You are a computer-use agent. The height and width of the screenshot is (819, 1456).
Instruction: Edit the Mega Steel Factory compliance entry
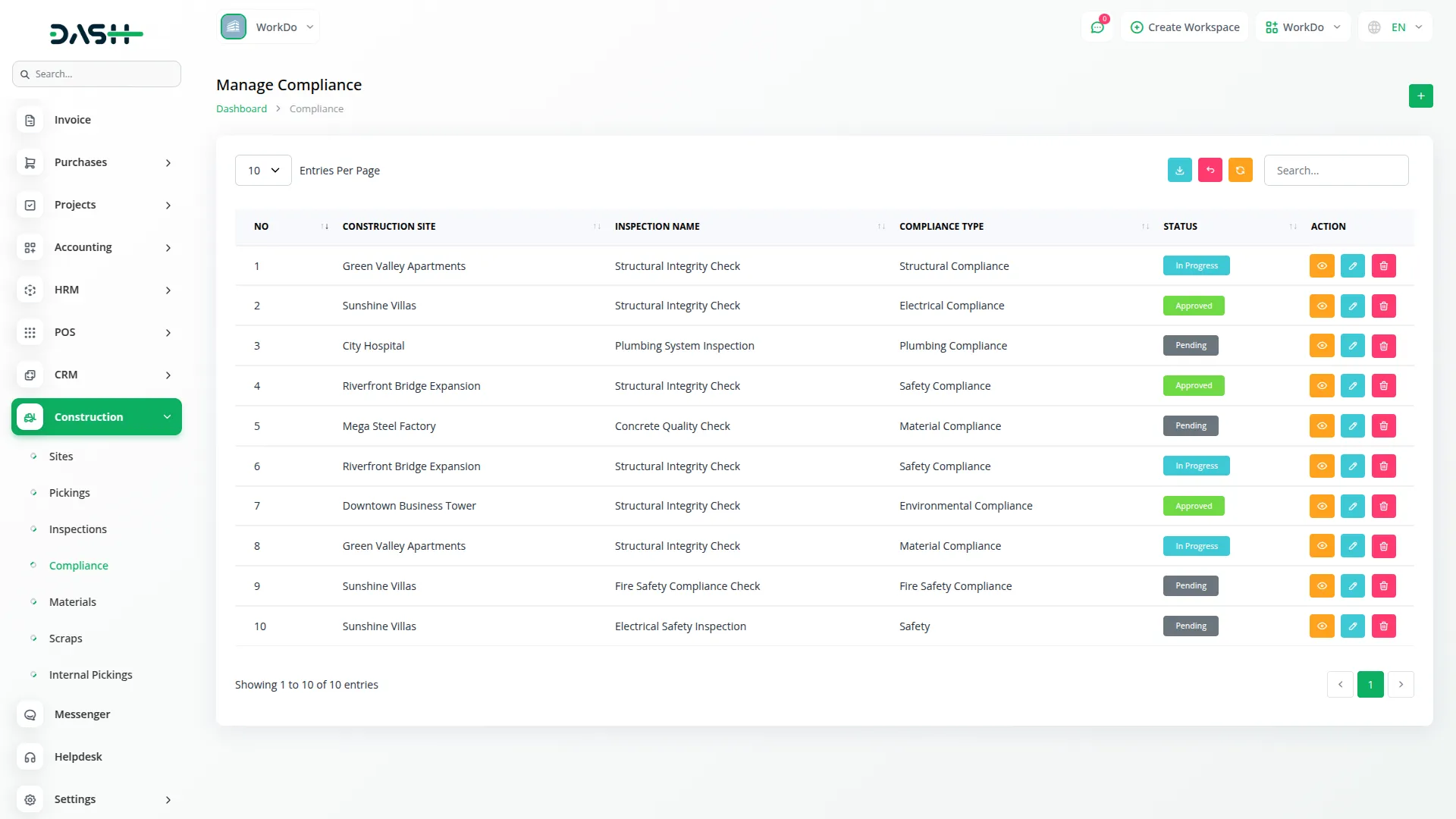tap(1352, 426)
